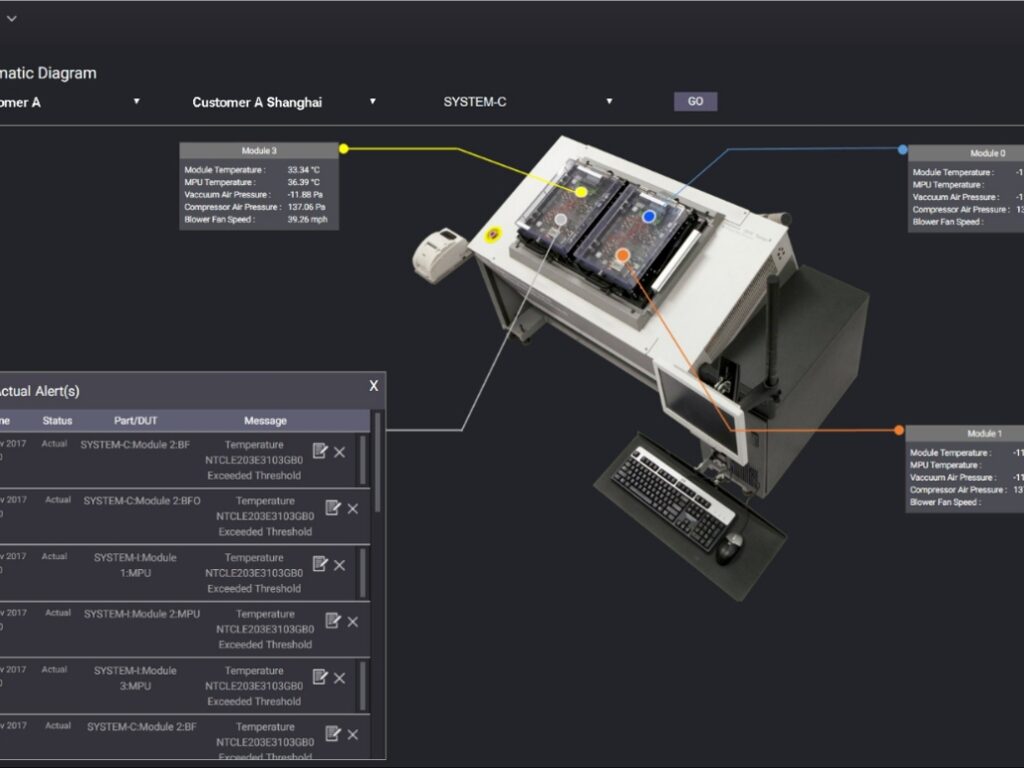The image size is (1024, 768).
Task: Sort alerts by the Status column
Action: point(56,420)
